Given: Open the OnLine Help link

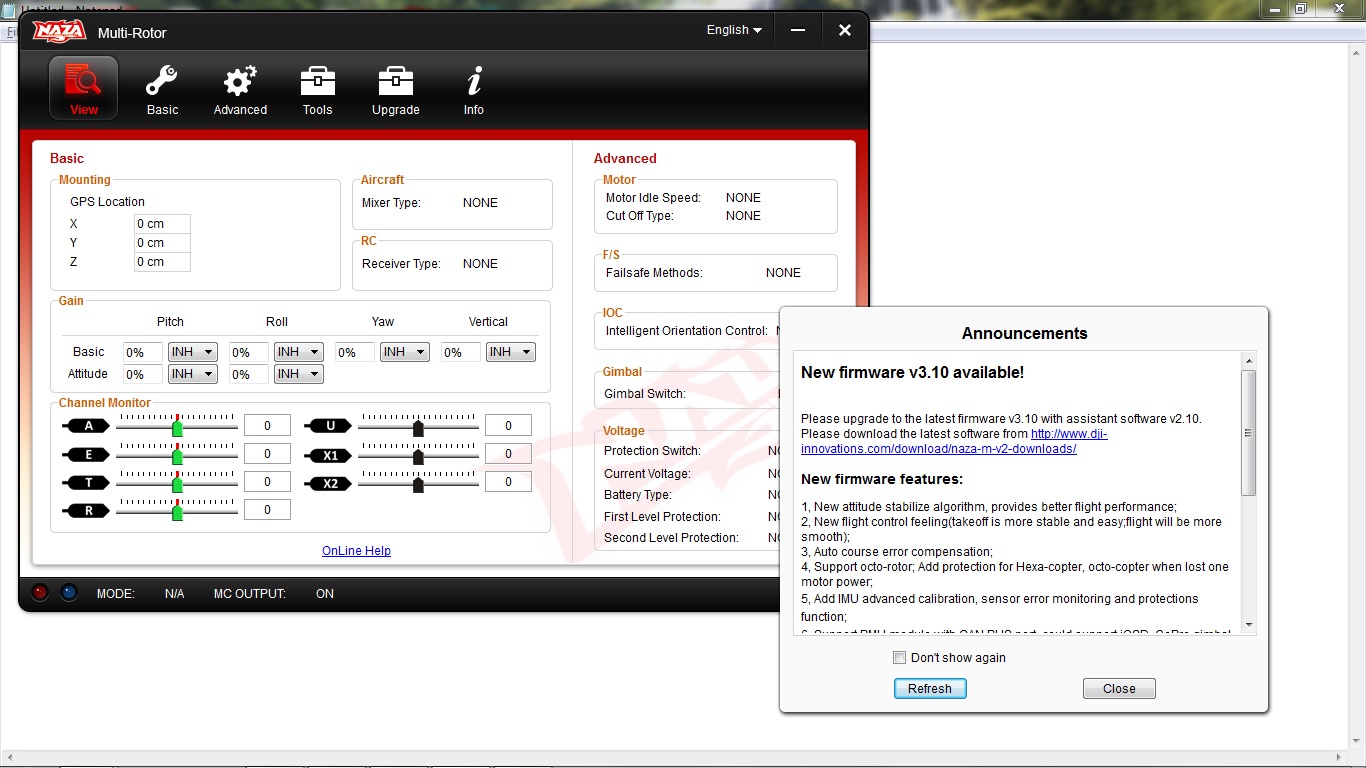Looking at the screenshot, I should (x=356, y=551).
